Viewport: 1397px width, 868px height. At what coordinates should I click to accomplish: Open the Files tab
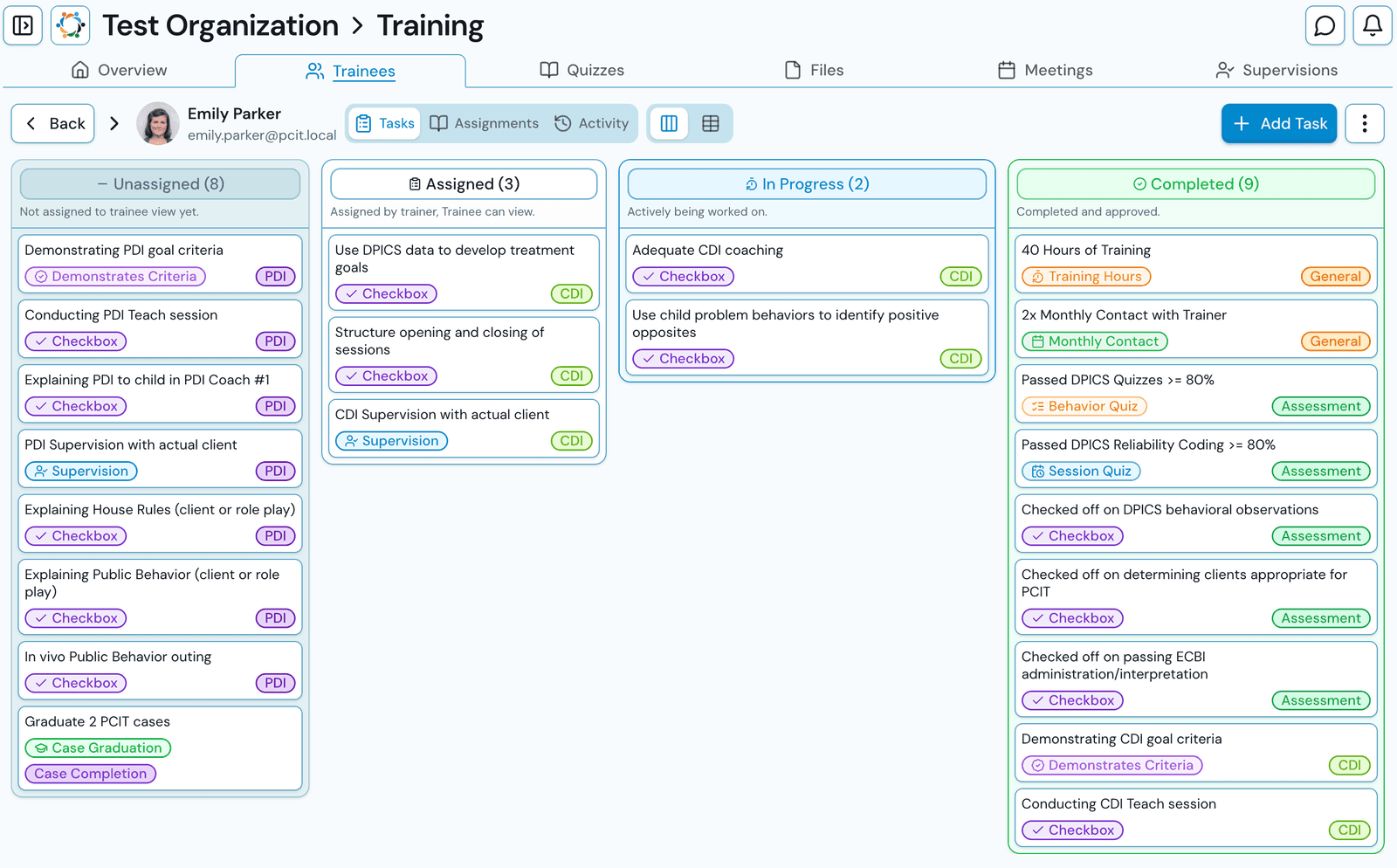814,70
